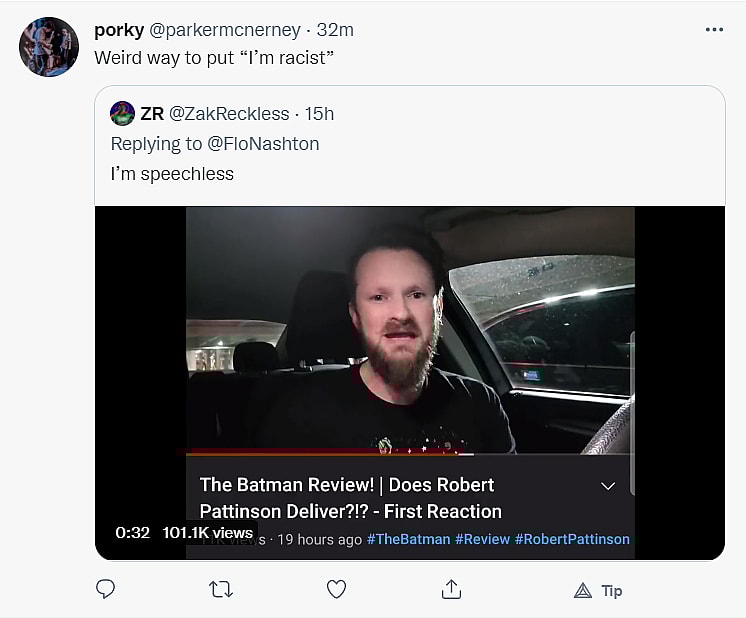Open the @parkermcnerney handle
The width and height of the screenshot is (746, 618).
pyautogui.click(x=226, y=30)
